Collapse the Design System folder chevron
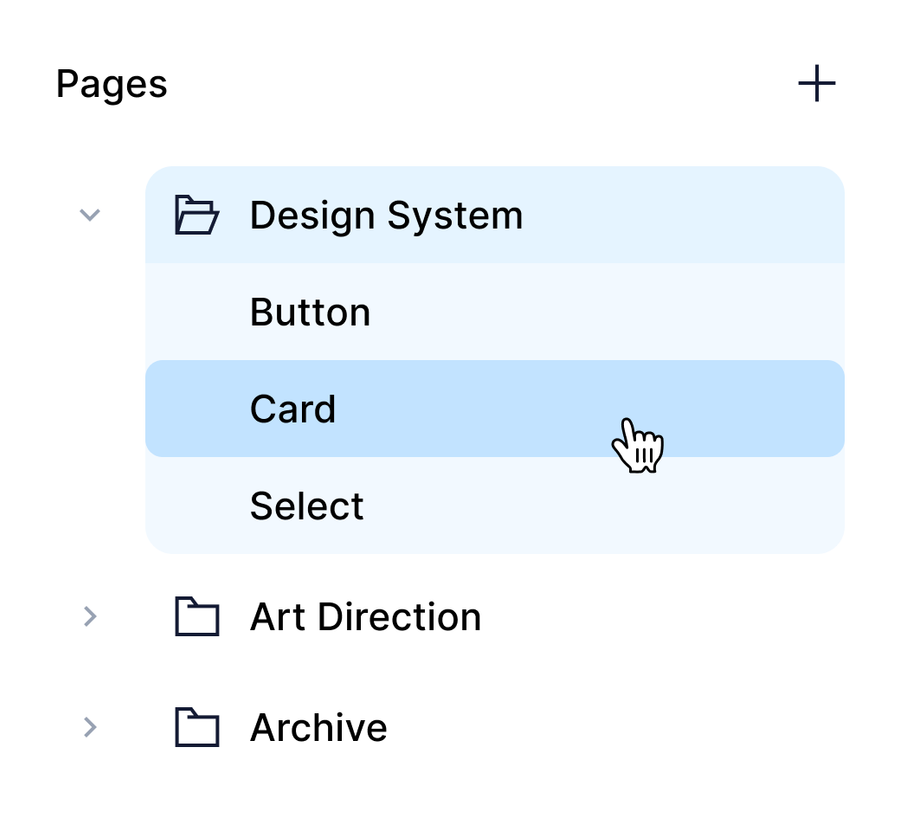900x831 pixels. point(90,215)
